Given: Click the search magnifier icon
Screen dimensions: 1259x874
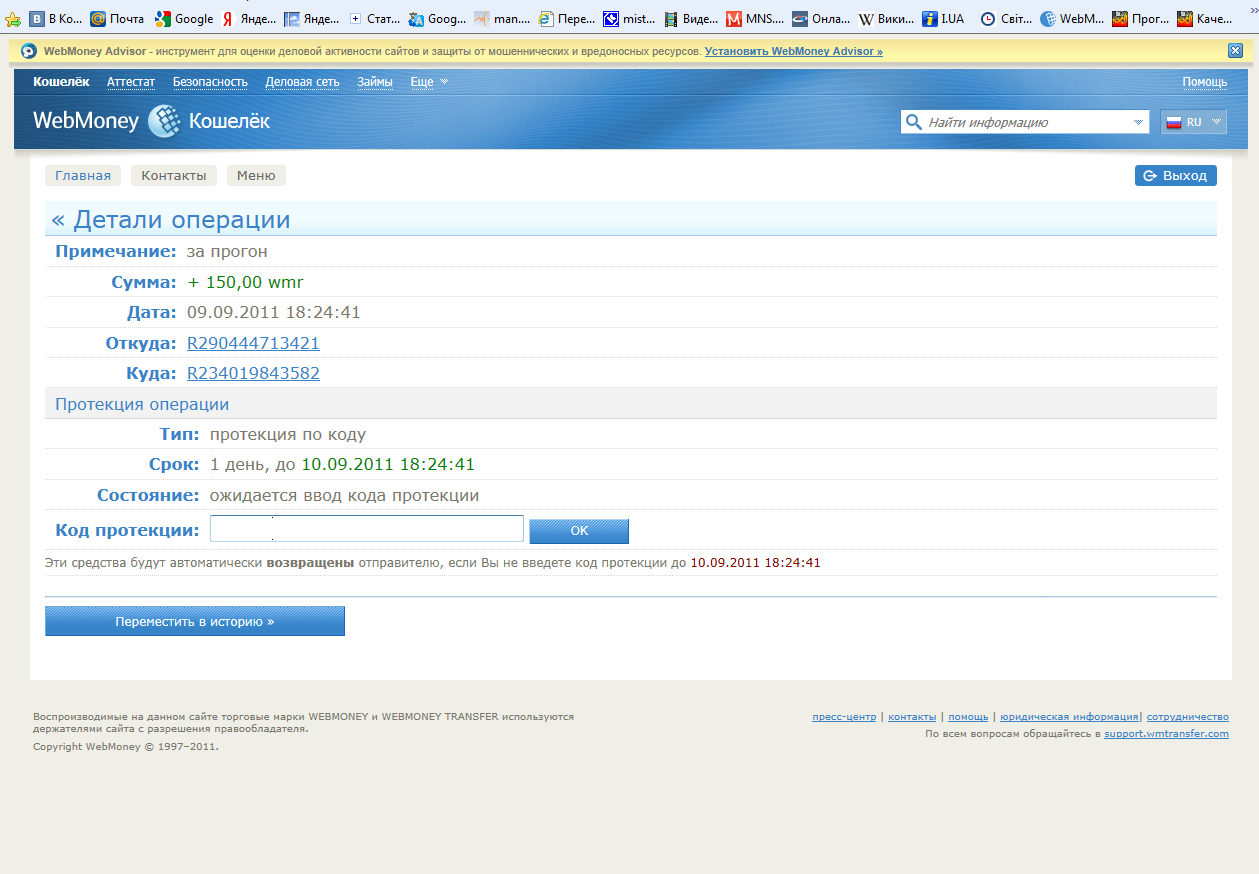Looking at the screenshot, I should pyautogui.click(x=913, y=122).
